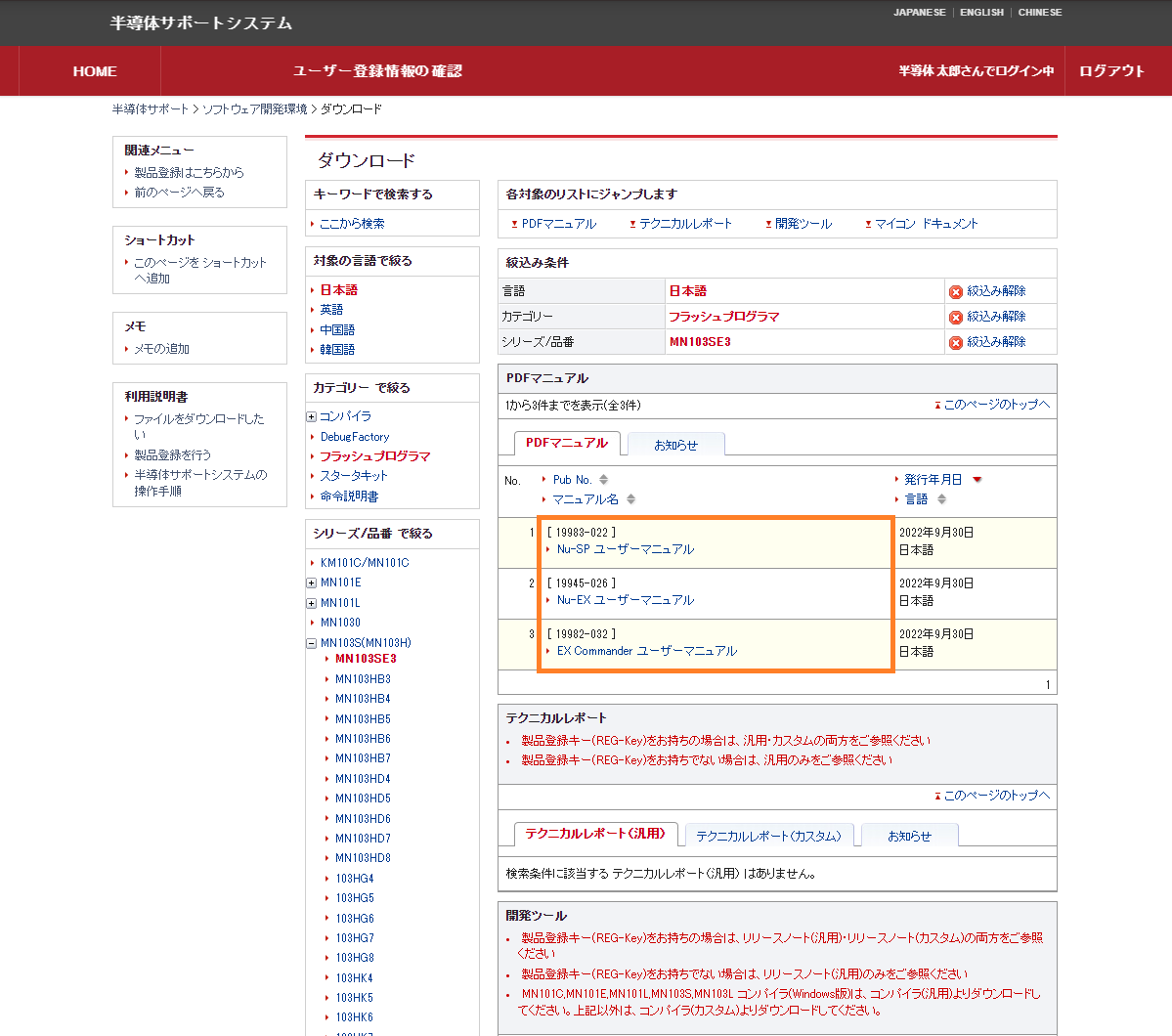Image resolution: width=1172 pixels, height=1036 pixels.
Task: Select MN103HD4 product number
Action: pos(363,779)
